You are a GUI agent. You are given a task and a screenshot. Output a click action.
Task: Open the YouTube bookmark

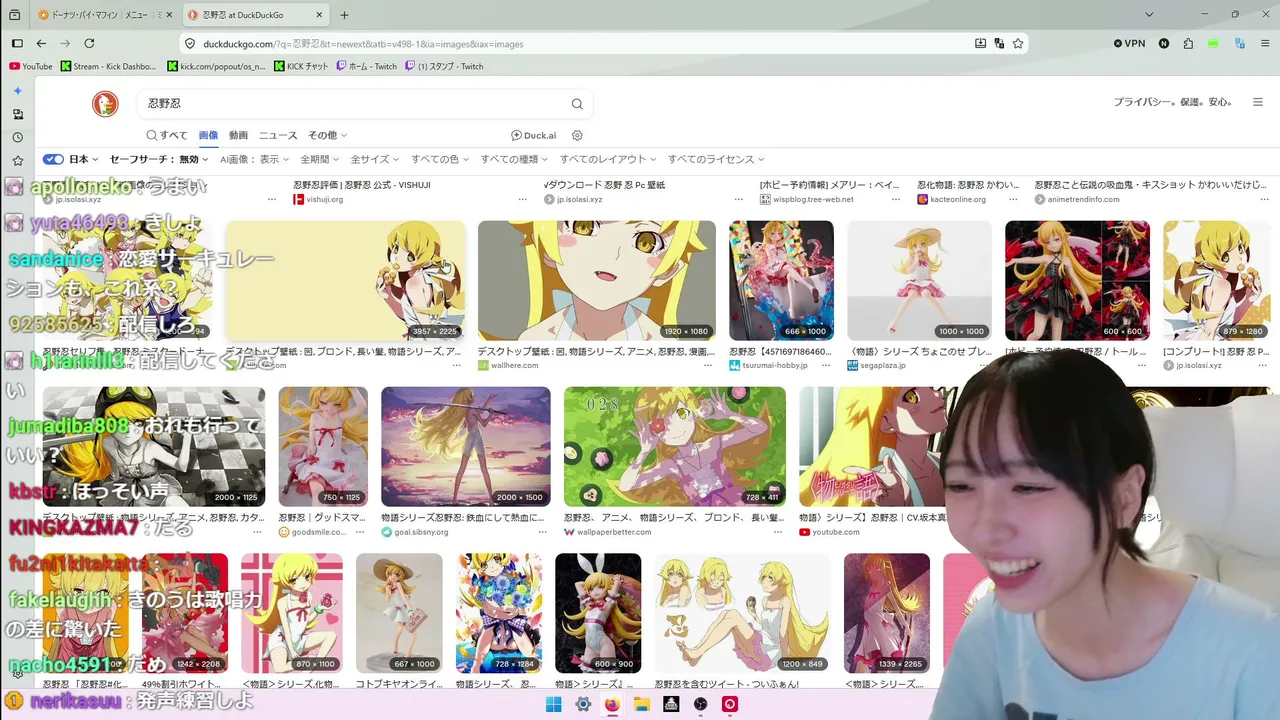31,66
